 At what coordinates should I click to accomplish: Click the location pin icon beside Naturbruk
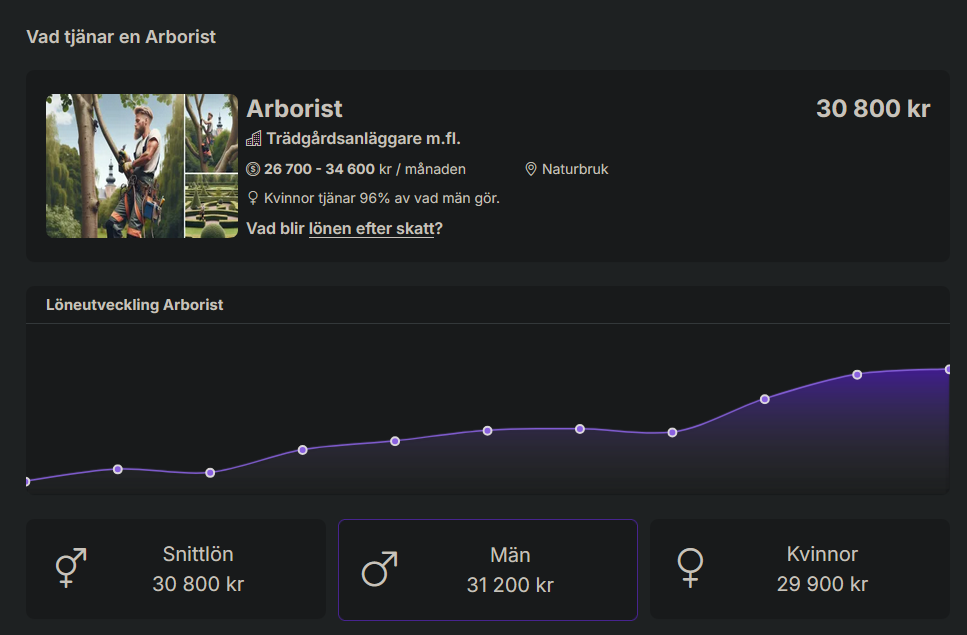point(530,169)
